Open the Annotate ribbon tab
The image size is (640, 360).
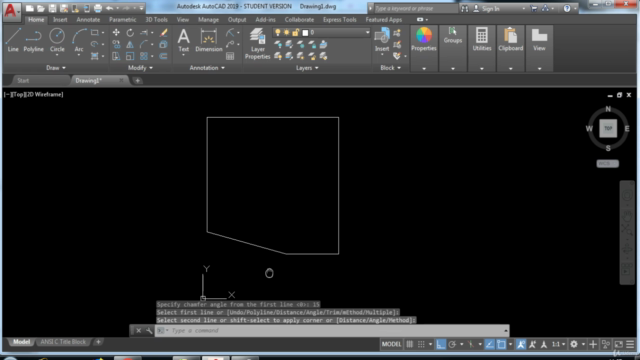click(88, 20)
